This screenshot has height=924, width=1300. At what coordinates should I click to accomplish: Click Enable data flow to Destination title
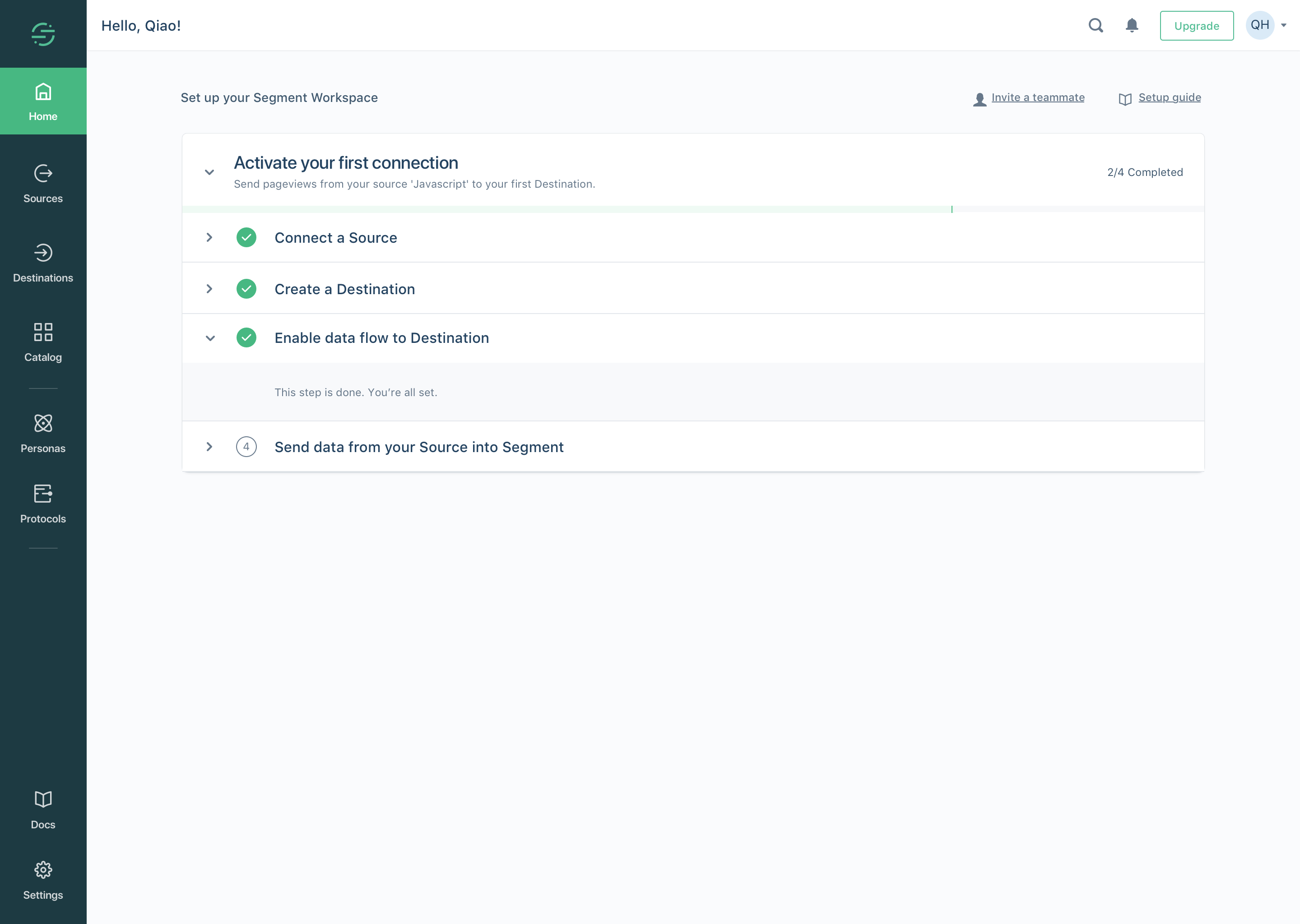pyautogui.click(x=382, y=338)
